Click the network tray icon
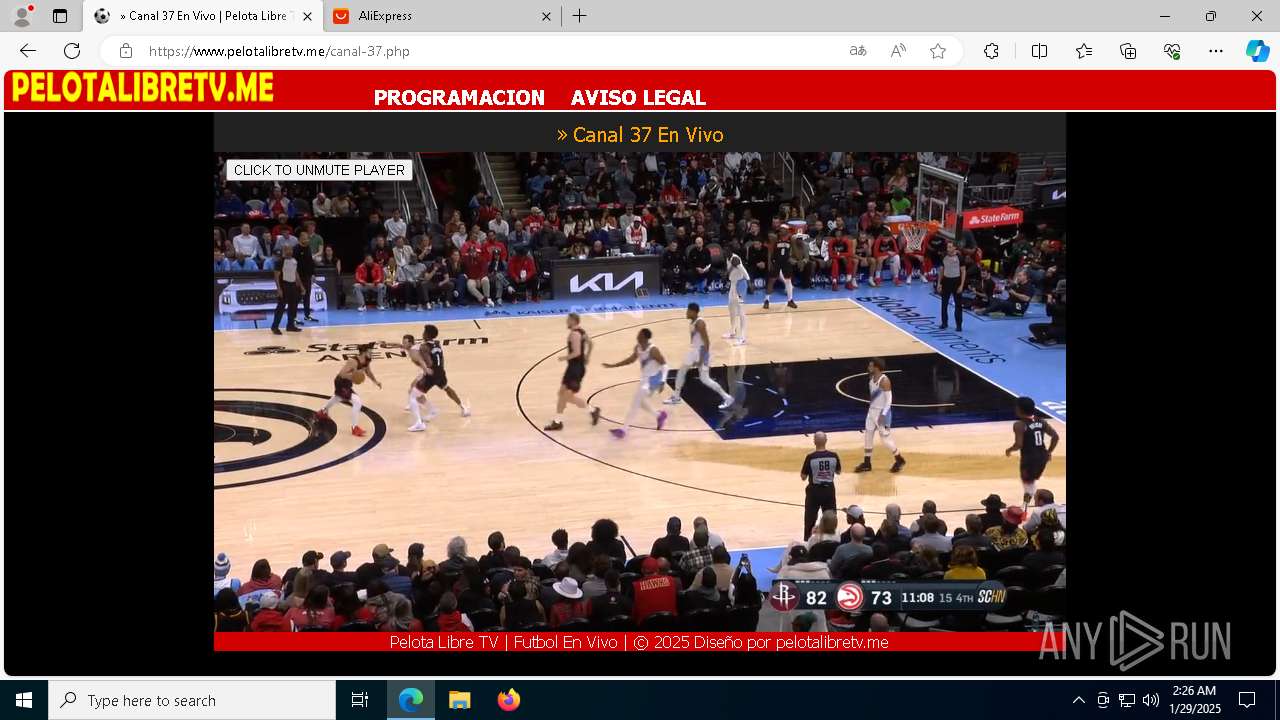Screen dimensions: 1280x720 point(1127,700)
